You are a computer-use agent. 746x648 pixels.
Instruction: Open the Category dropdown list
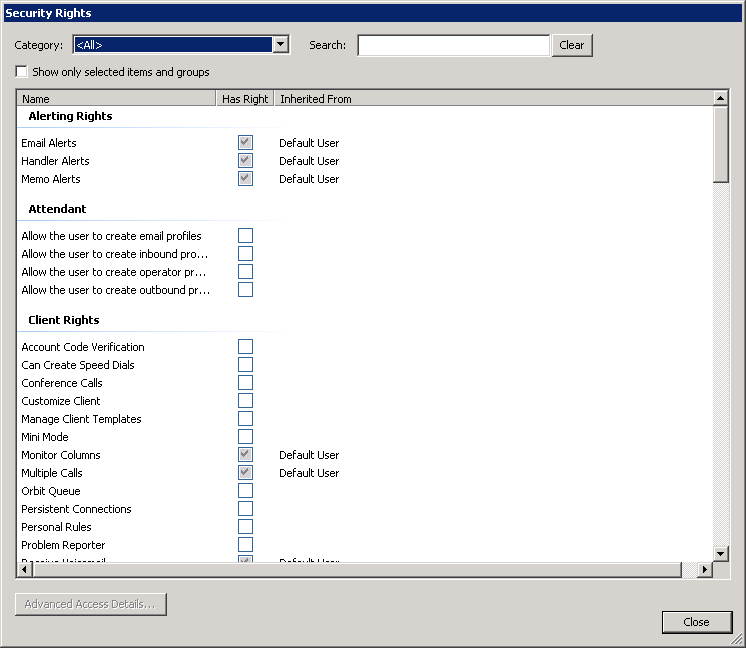point(281,45)
